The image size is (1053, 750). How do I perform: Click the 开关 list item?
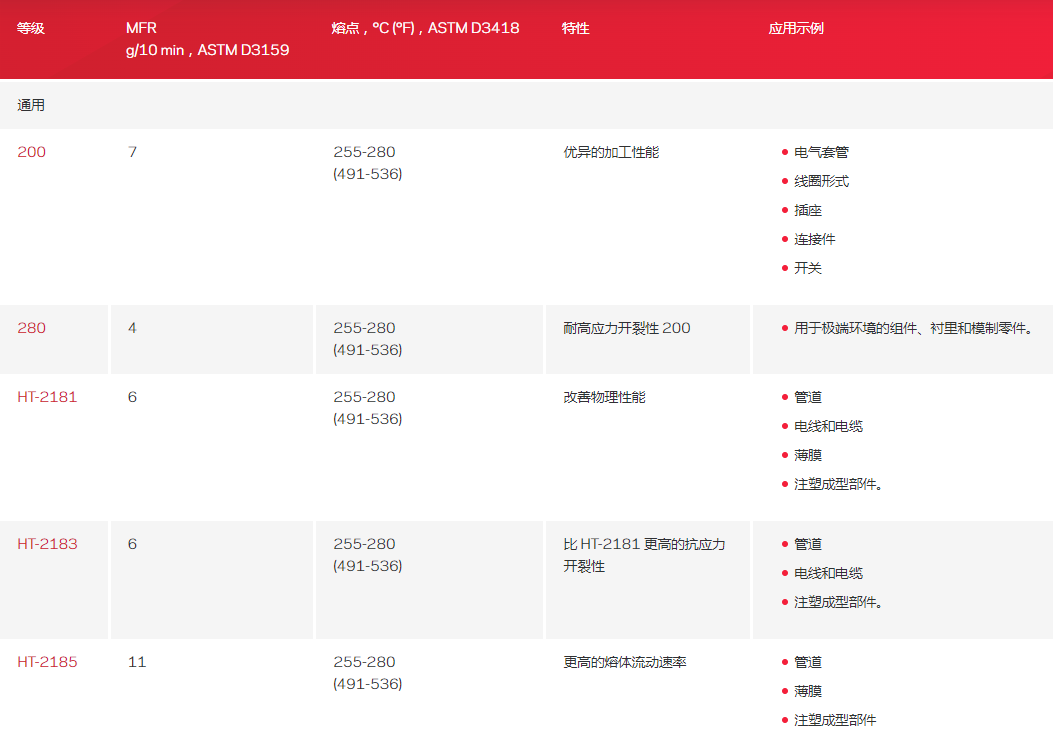coord(808,269)
